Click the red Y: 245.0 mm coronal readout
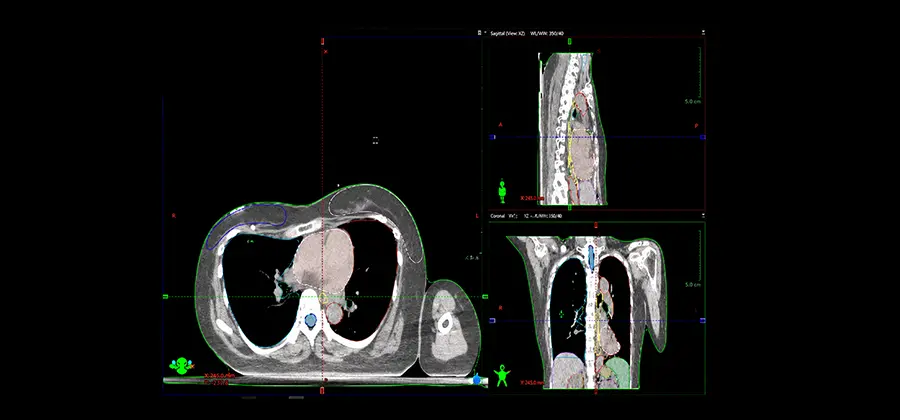The height and width of the screenshot is (420, 900). point(532,382)
